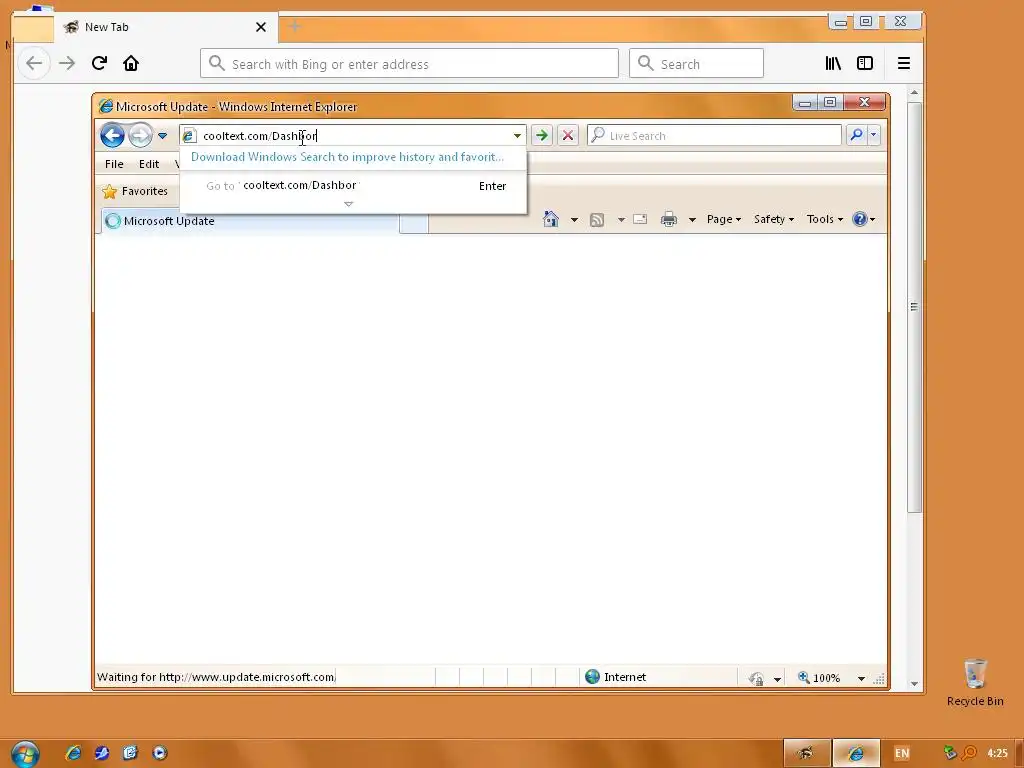
Task: Open the Favorites star button
Action: point(135,191)
